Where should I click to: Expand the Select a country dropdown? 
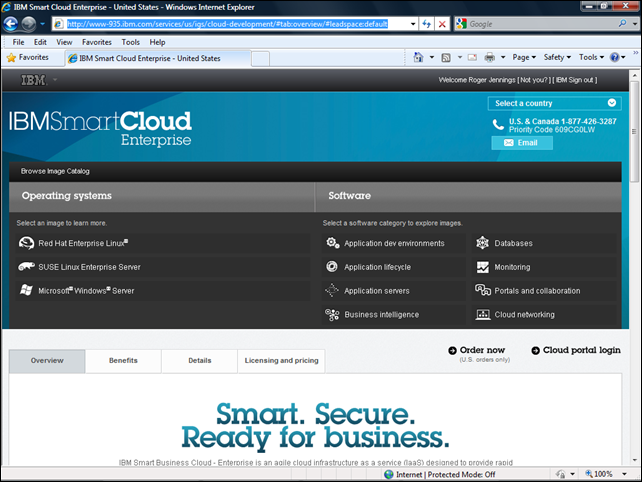(x=554, y=103)
